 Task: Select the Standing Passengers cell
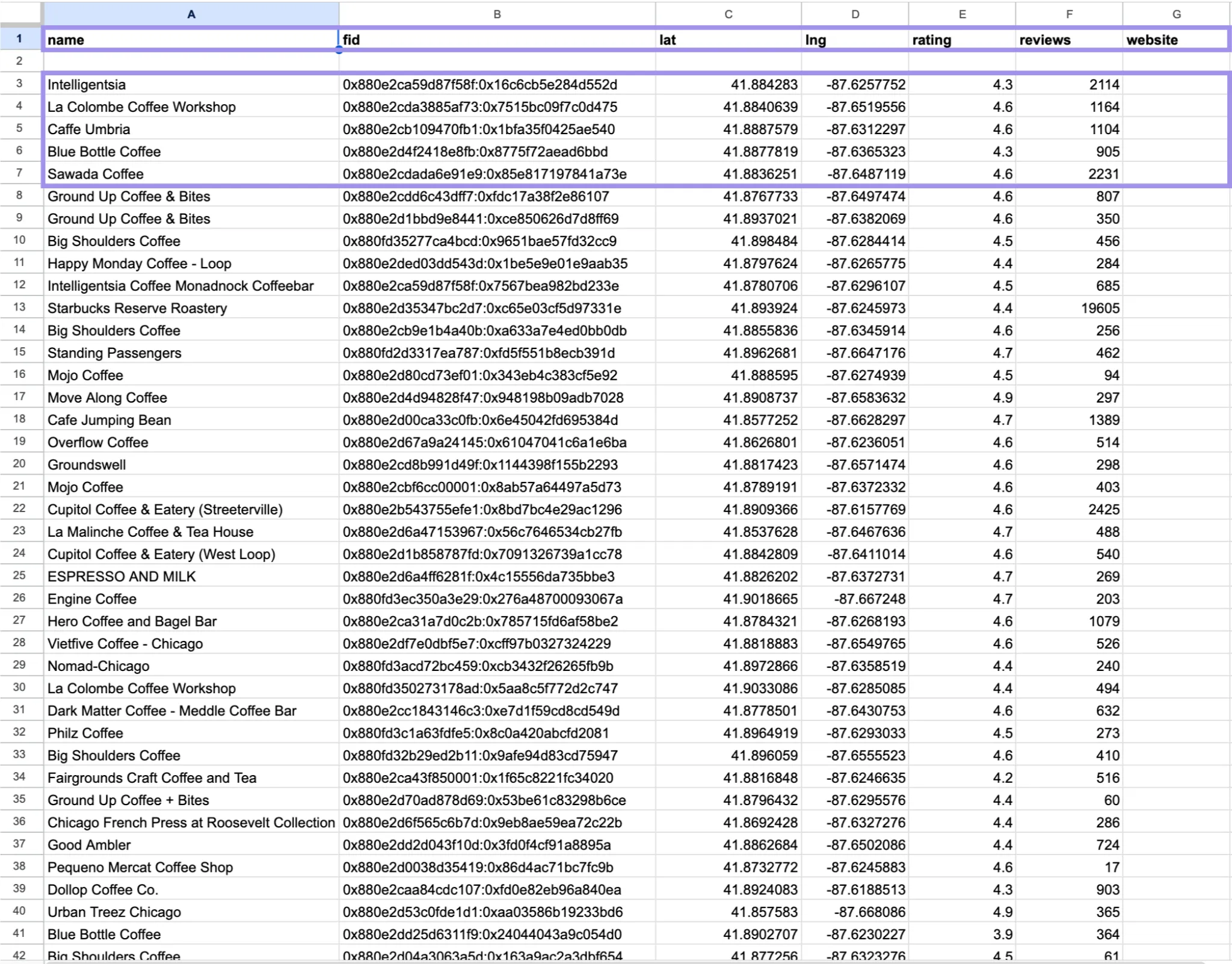[191, 353]
